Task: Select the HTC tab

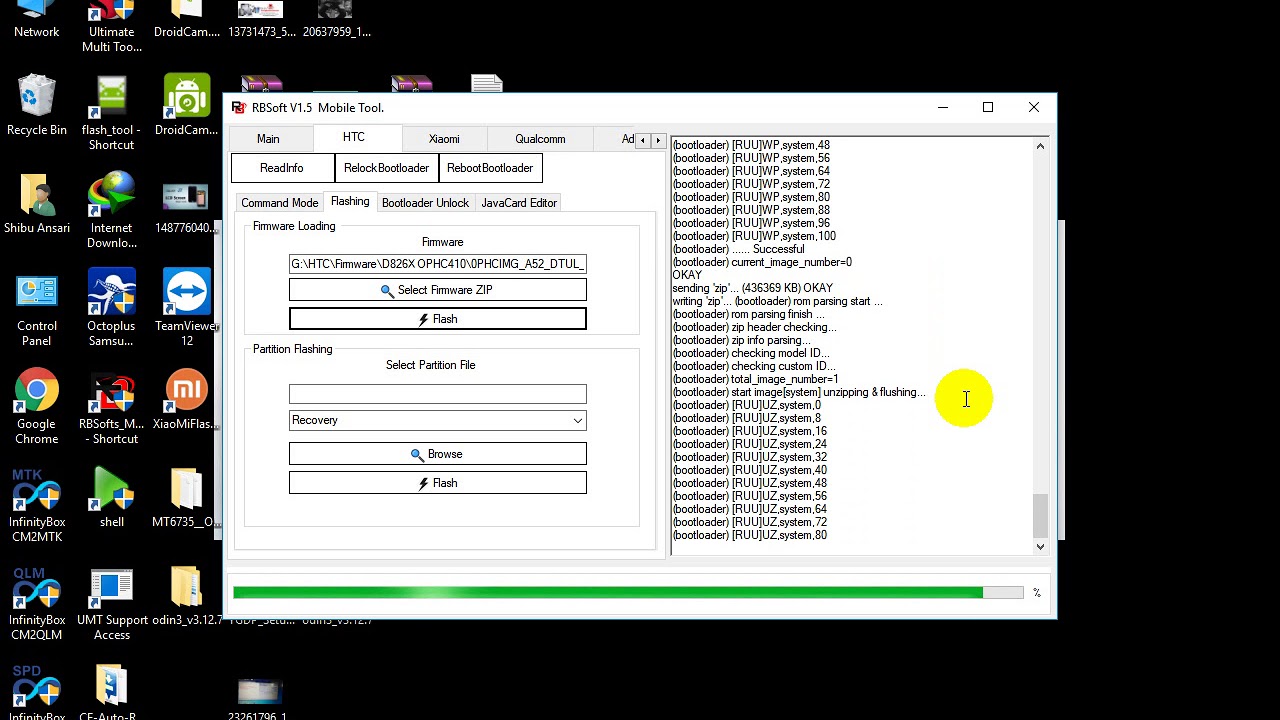Action: tap(354, 137)
